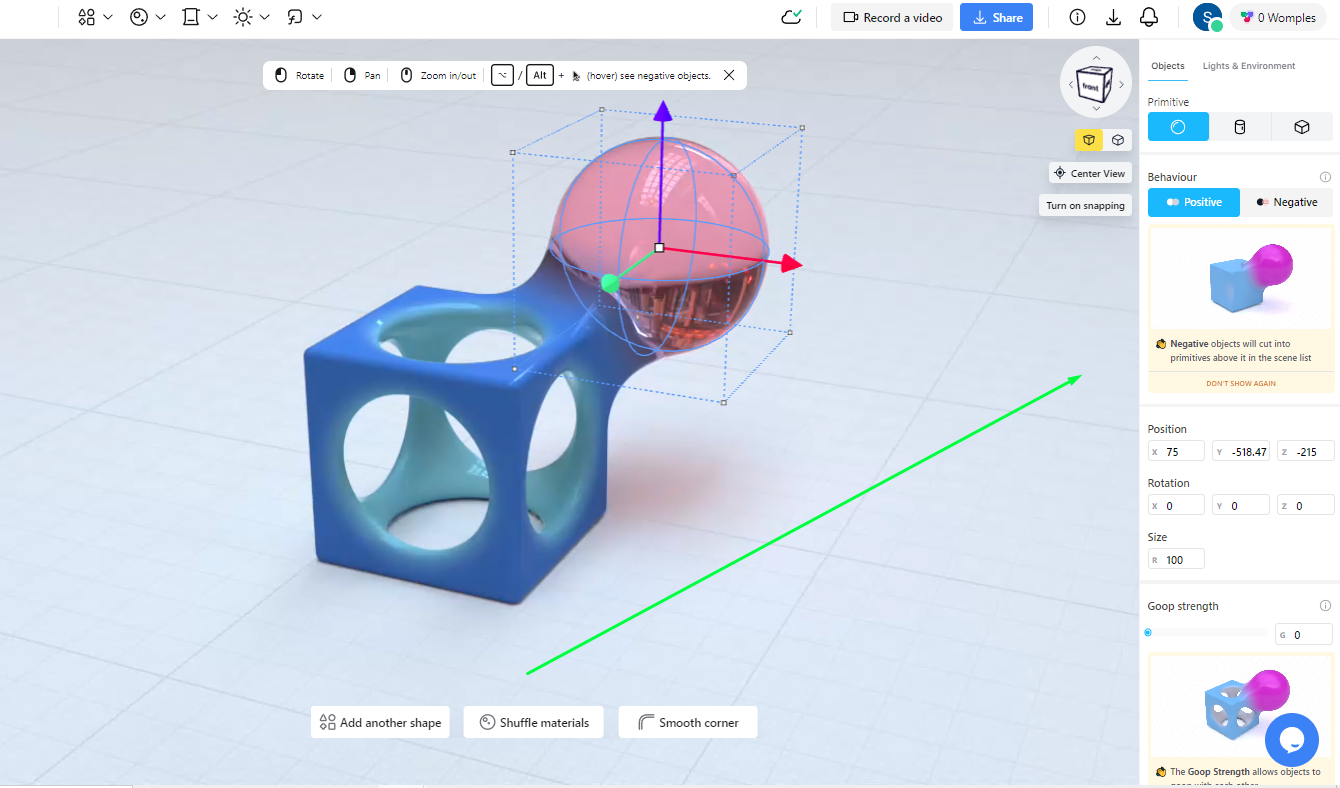Click the Rotation Y field
Viewport: 1340px width, 788px height.
pyautogui.click(x=1241, y=505)
